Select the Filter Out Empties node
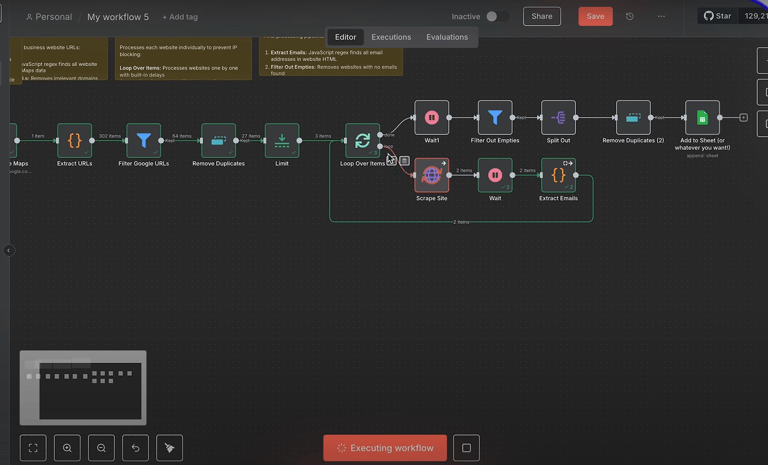 tap(495, 118)
